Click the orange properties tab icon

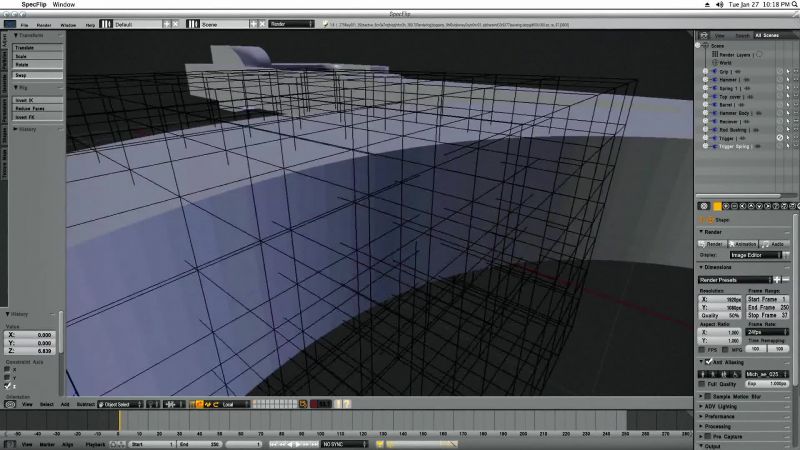[717, 206]
